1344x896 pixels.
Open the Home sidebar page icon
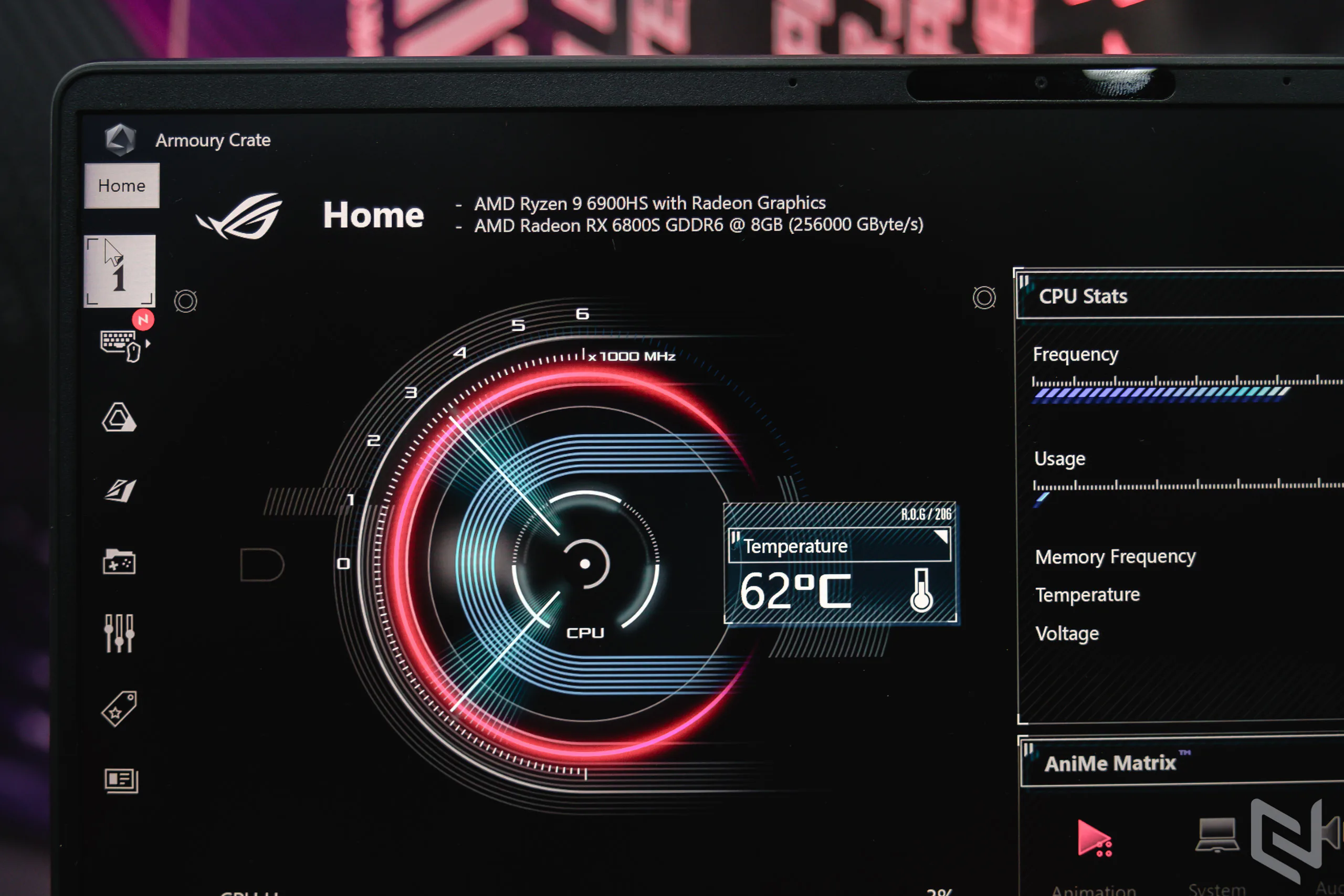coord(119,271)
